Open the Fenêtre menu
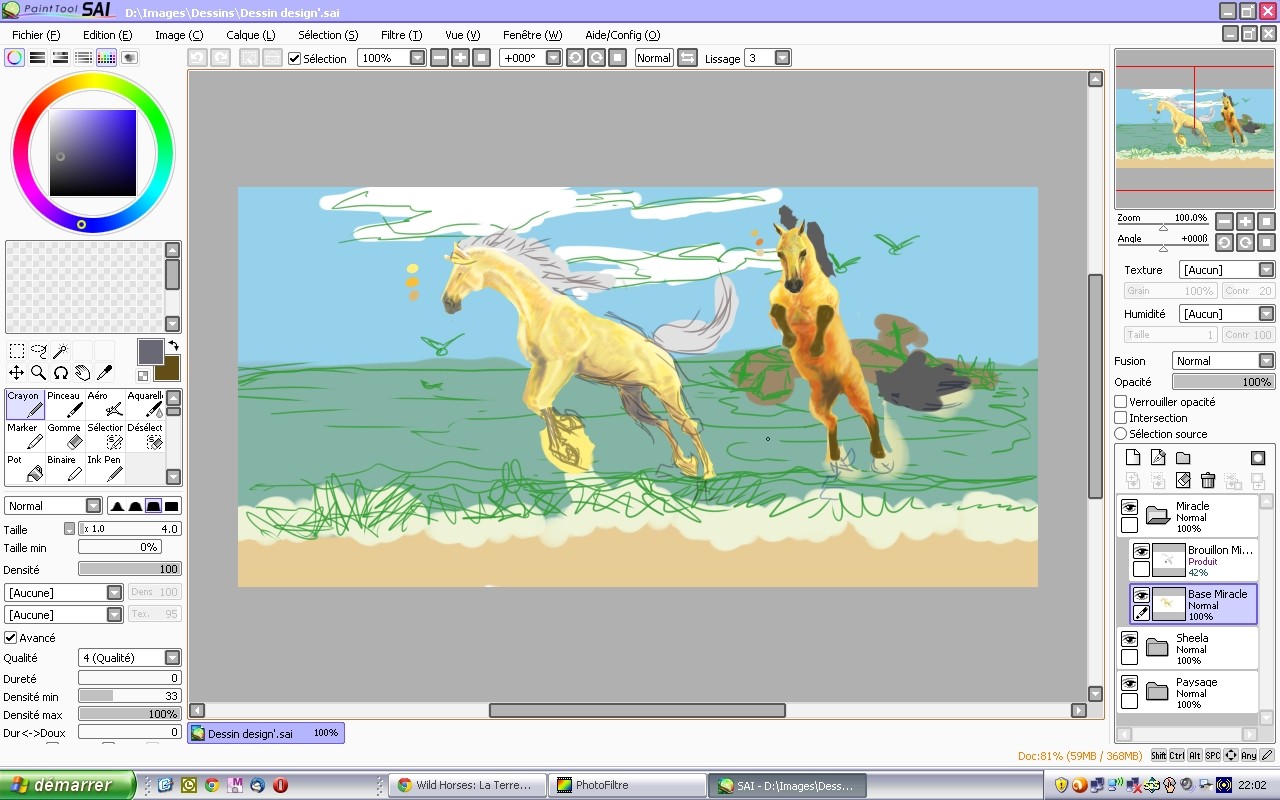Screen dimensions: 1280x800 point(533,35)
